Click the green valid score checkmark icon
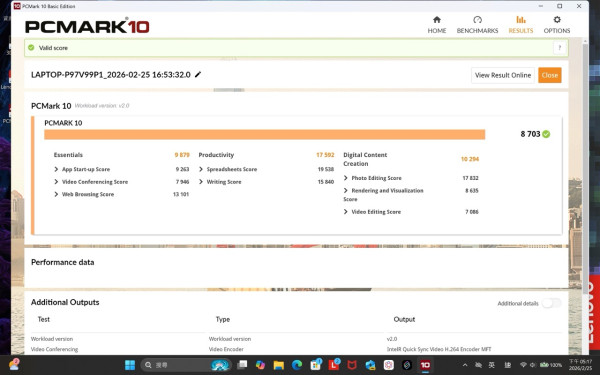600x375 pixels. (x=31, y=48)
